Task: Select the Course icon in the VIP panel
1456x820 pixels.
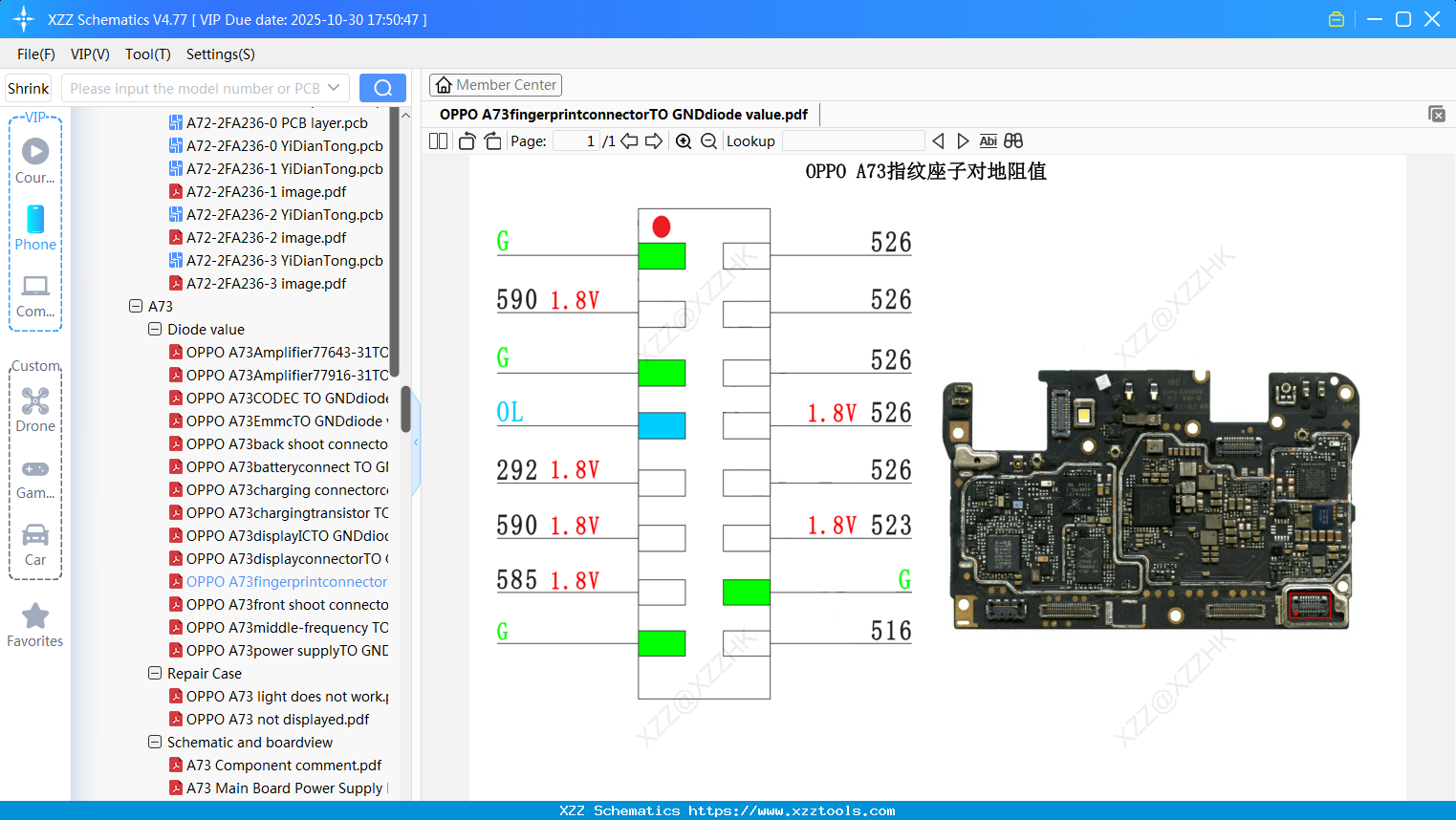Action: point(34,150)
